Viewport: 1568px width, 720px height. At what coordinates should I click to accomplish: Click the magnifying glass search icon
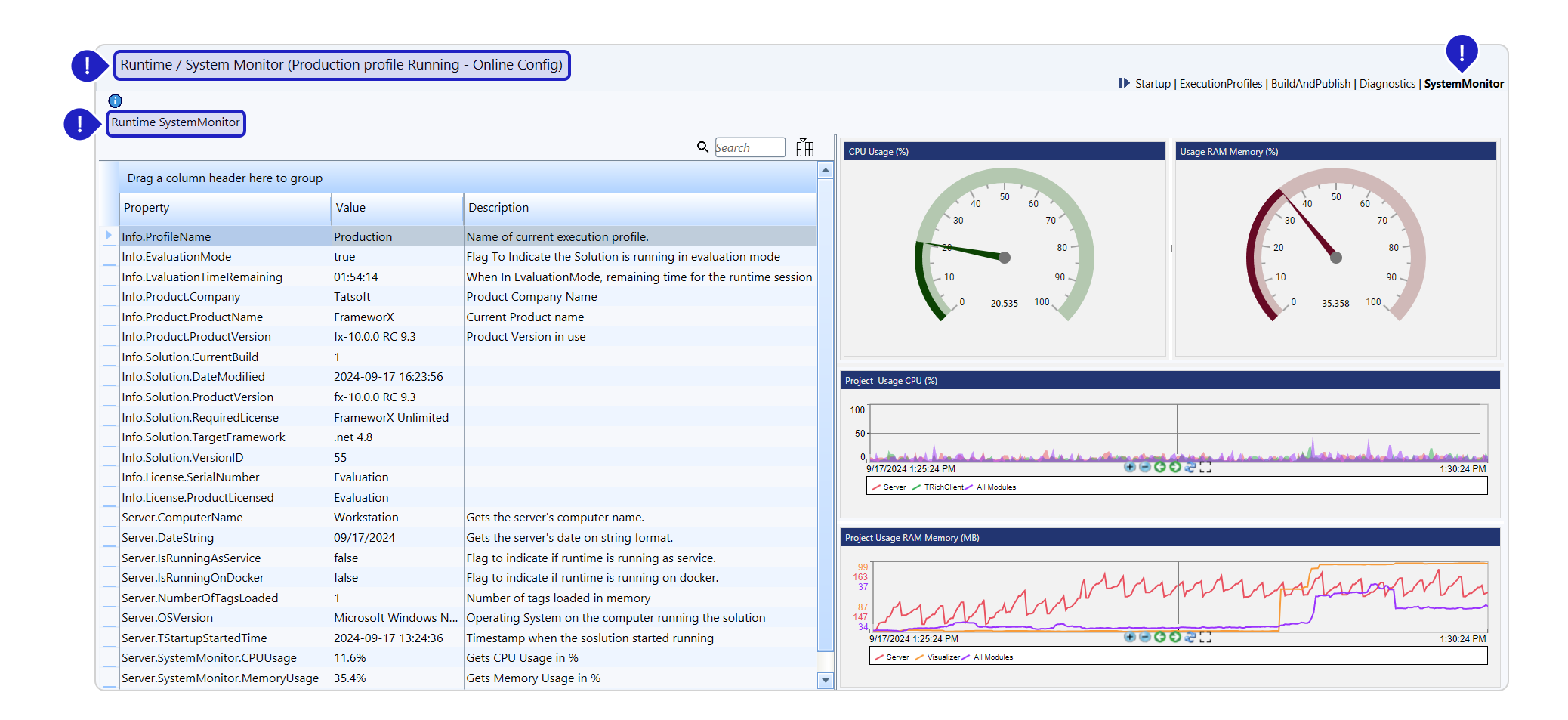click(x=702, y=147)
